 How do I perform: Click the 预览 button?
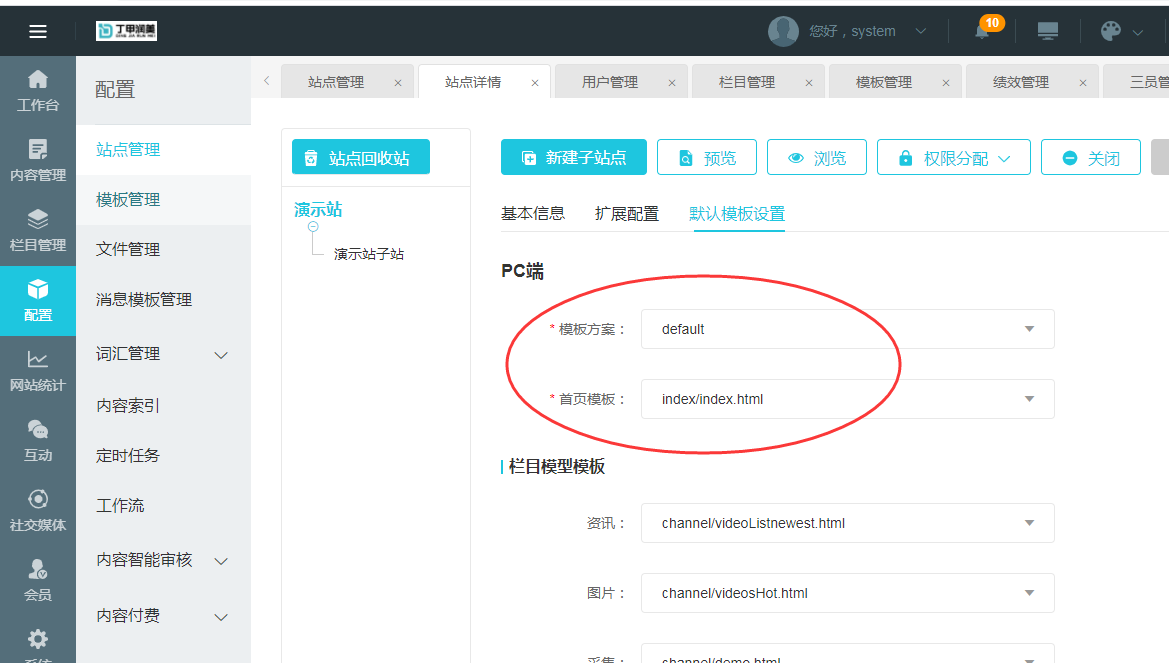tap(707, 157)
